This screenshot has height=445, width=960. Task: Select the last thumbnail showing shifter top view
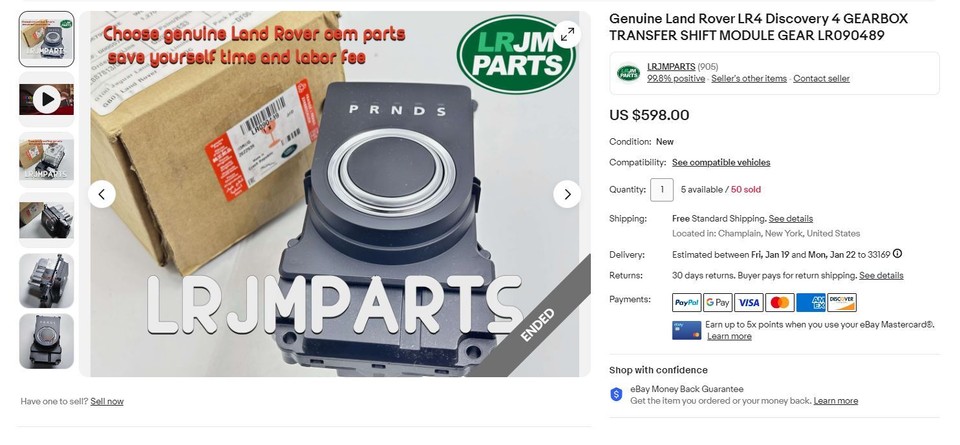click(47, 342)
